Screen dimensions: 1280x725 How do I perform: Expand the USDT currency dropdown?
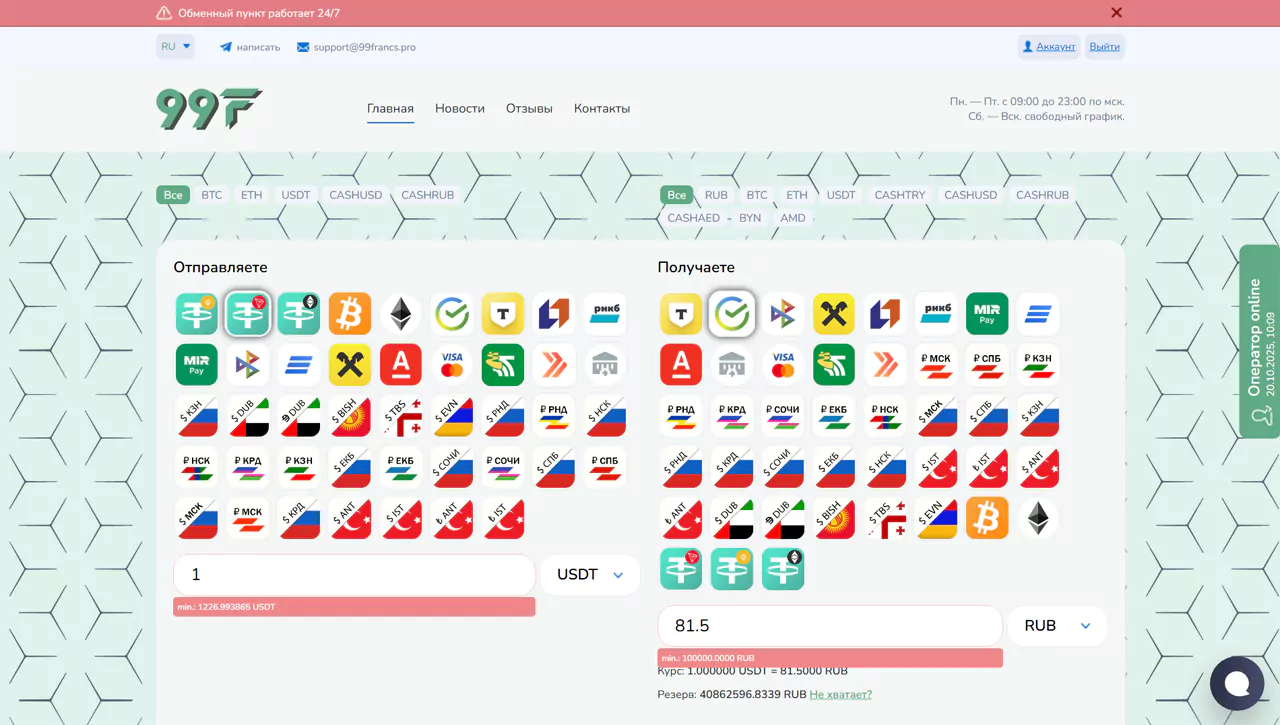tap(590, 575)
